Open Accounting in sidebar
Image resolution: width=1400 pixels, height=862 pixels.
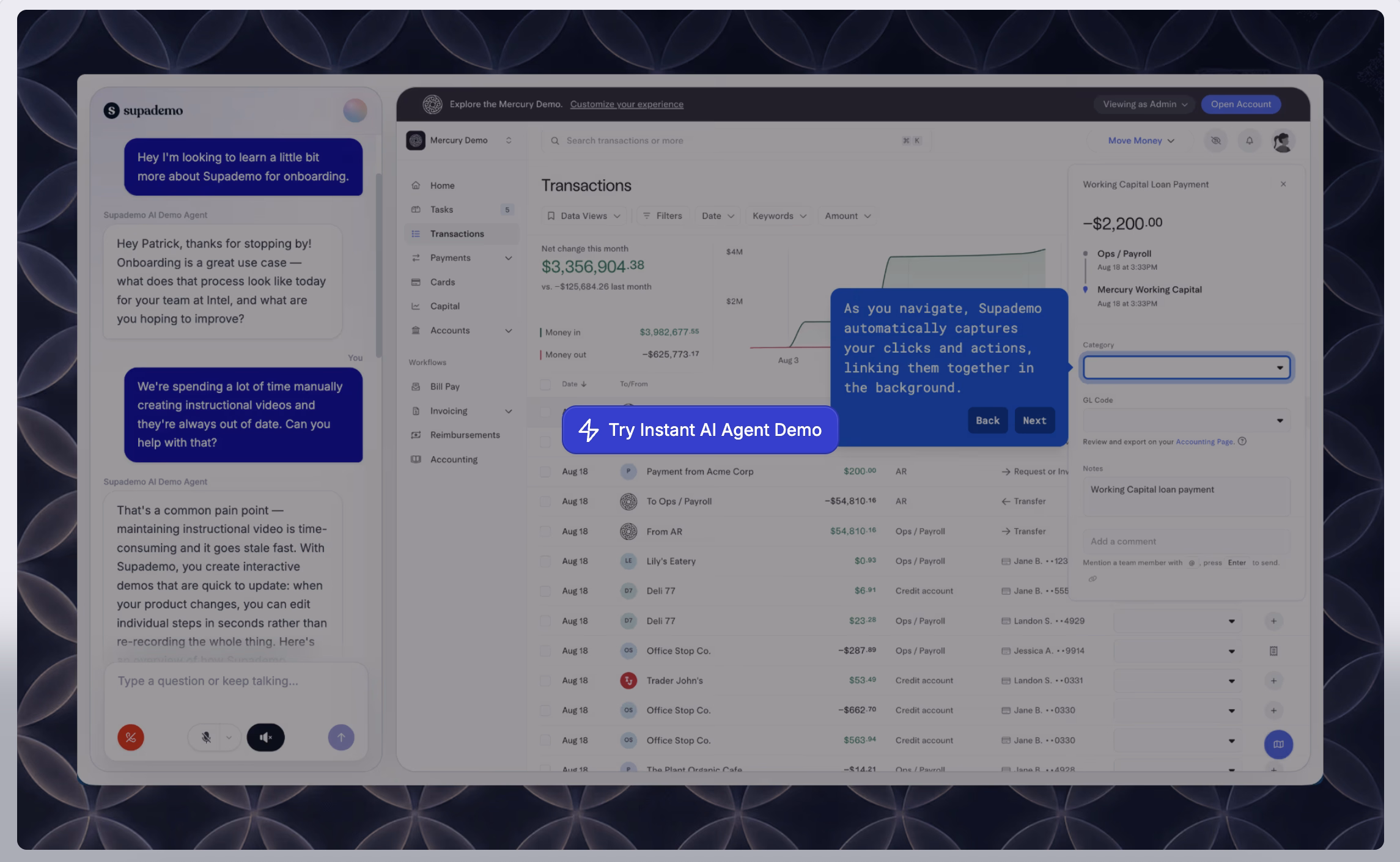pyautogui.click(x=462, y=459)
